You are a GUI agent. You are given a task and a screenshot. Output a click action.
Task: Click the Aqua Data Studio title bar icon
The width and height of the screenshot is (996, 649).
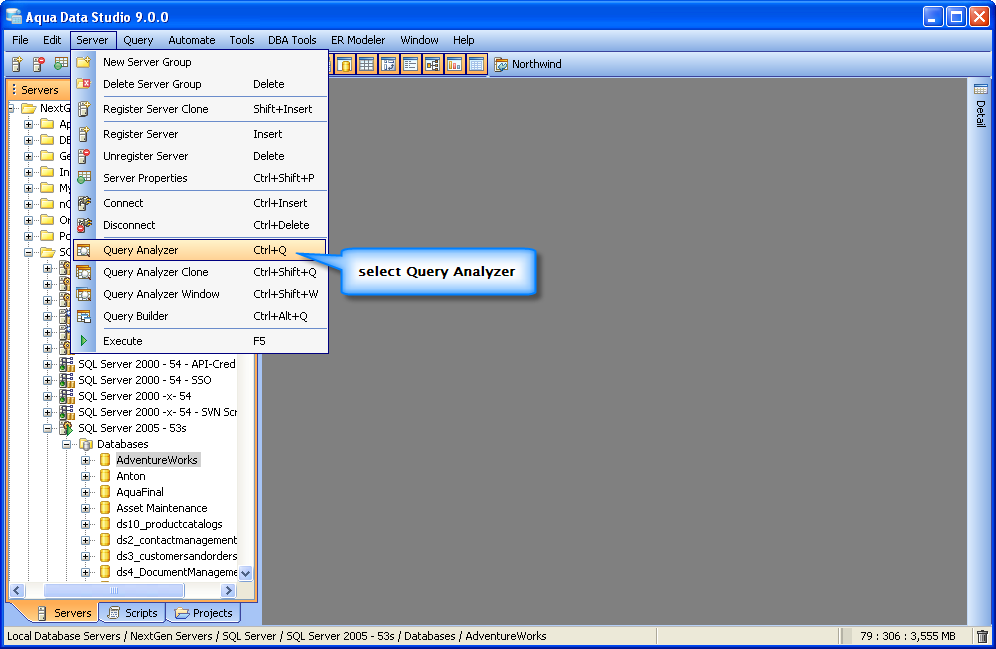tap(13, 17)
